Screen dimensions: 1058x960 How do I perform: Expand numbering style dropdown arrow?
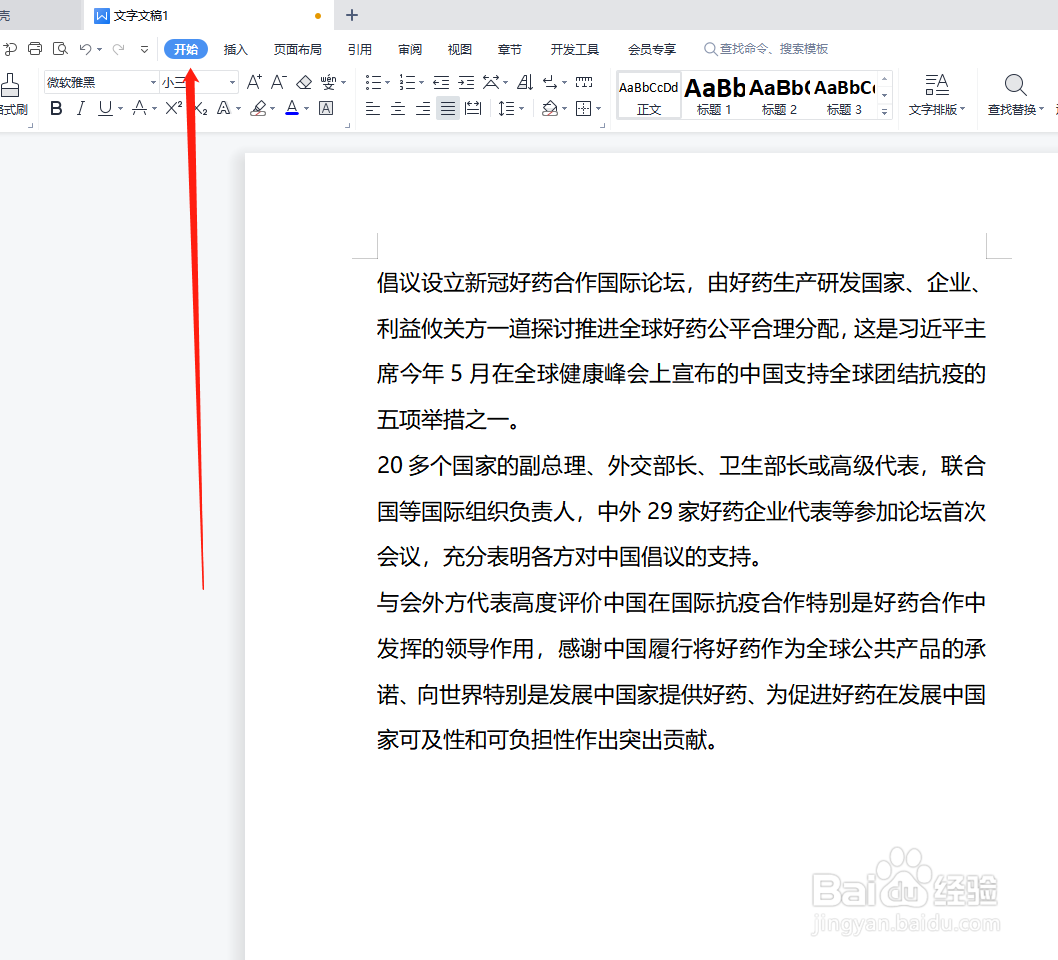[421, 82]
